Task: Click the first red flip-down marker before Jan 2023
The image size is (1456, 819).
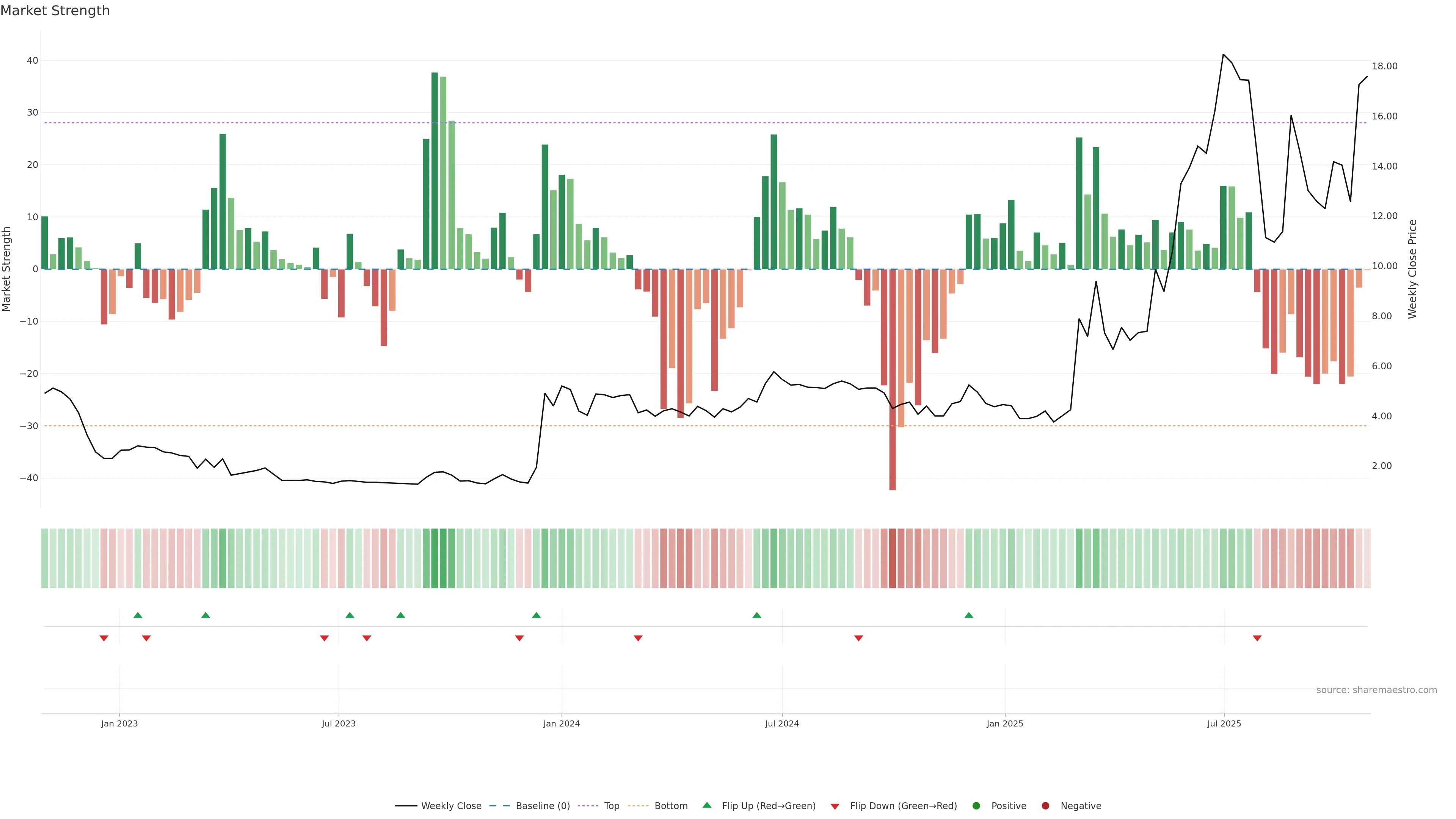Action: [x=104, y=638]
